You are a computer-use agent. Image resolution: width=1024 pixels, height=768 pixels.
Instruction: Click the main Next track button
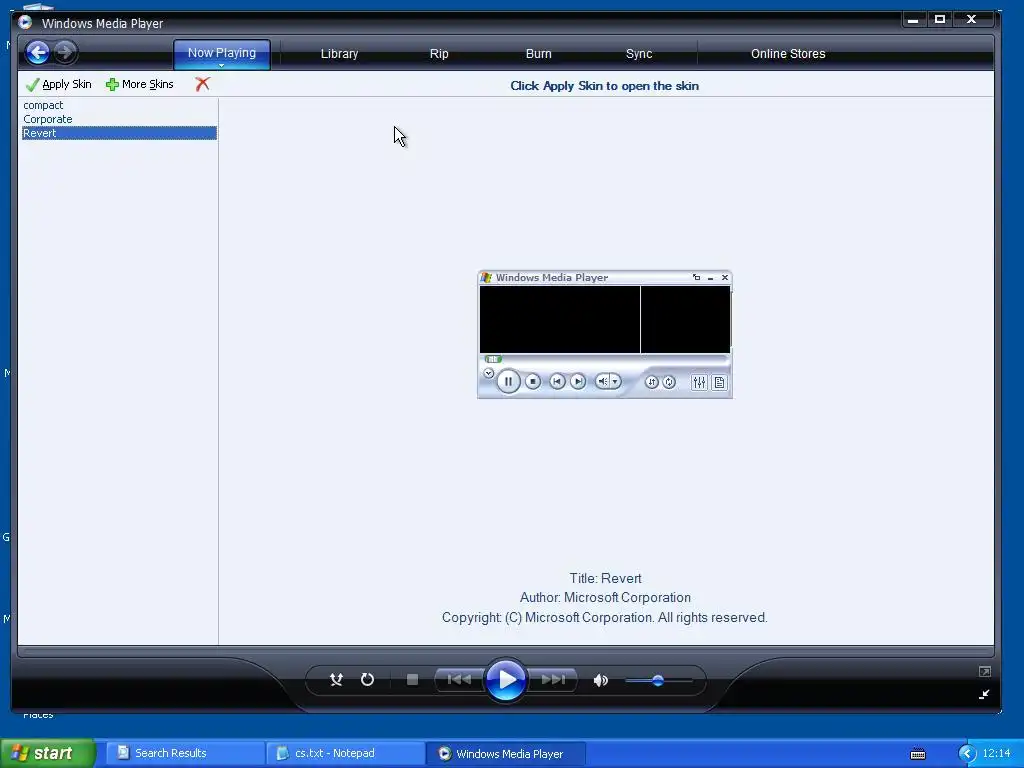[x=553, y=680]
